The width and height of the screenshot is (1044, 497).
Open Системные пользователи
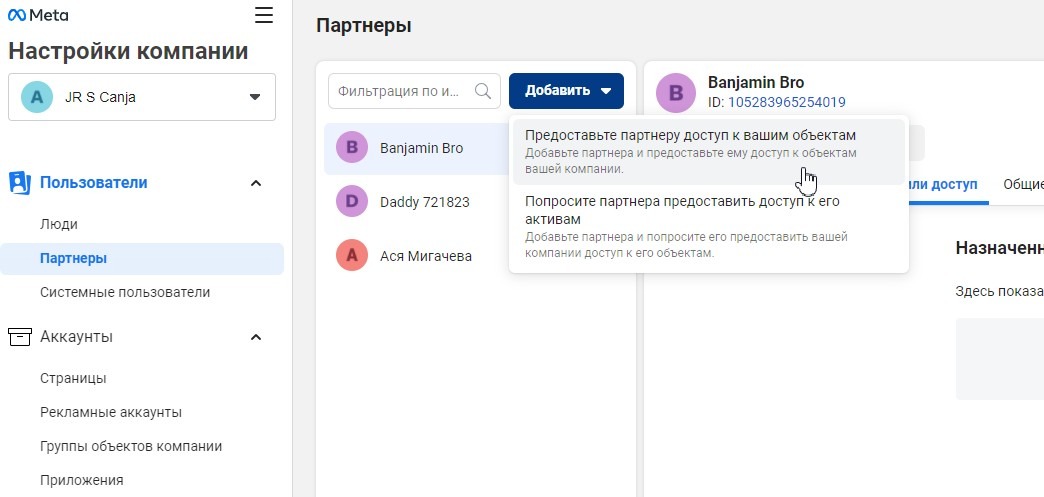pos(125,292)
